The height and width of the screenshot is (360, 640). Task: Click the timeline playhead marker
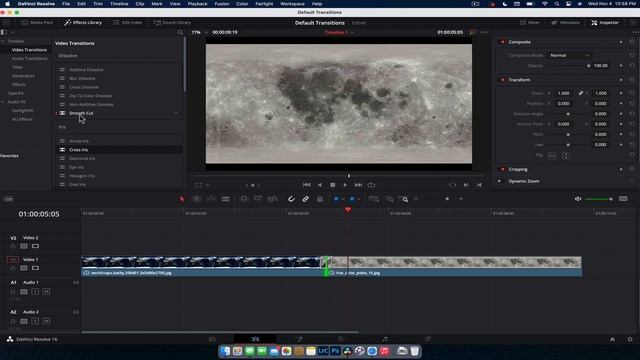coord(348,209)
